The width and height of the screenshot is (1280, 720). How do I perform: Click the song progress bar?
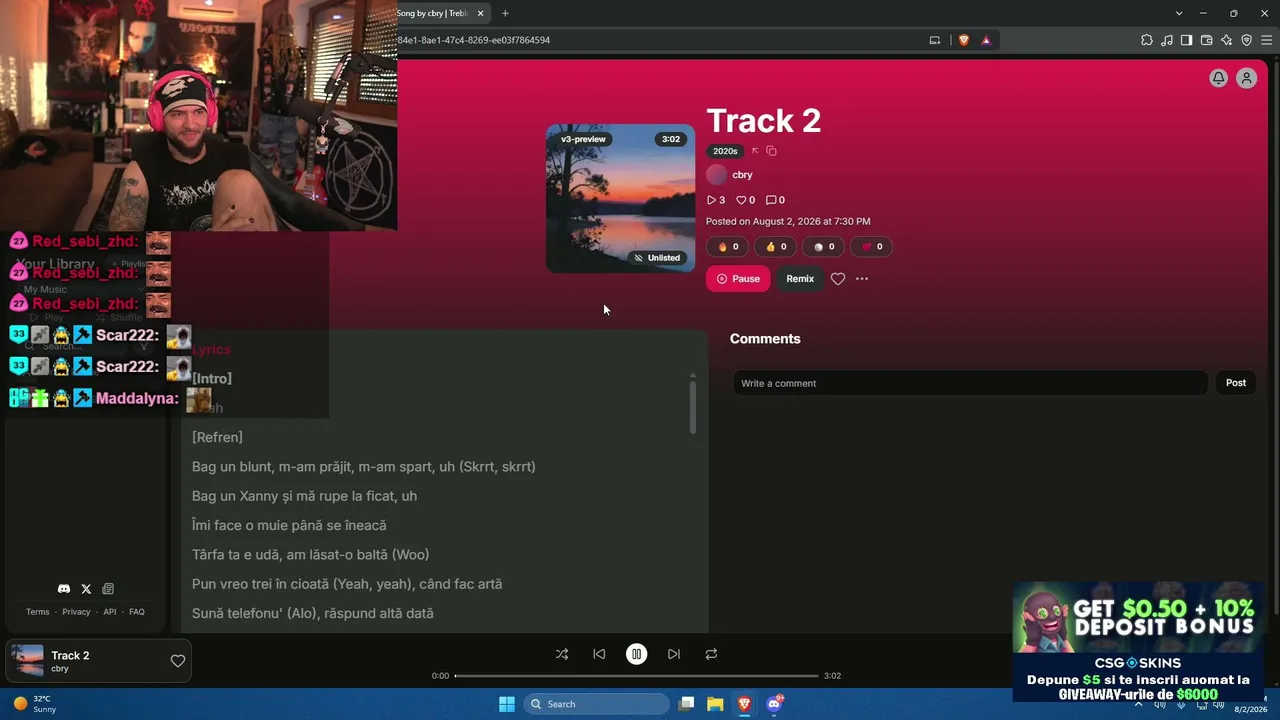[x=636, y=676]
